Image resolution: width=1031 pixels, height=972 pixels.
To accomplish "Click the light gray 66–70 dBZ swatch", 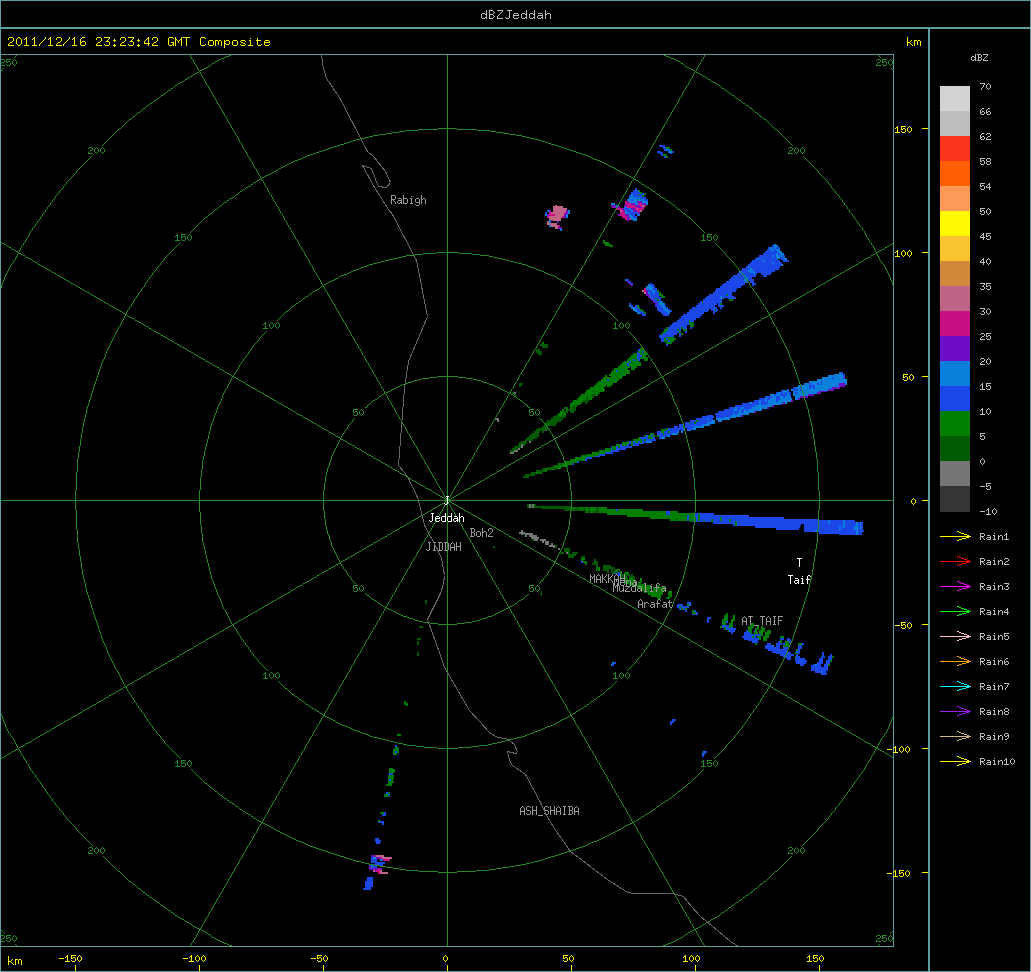I will click(955, 99).
